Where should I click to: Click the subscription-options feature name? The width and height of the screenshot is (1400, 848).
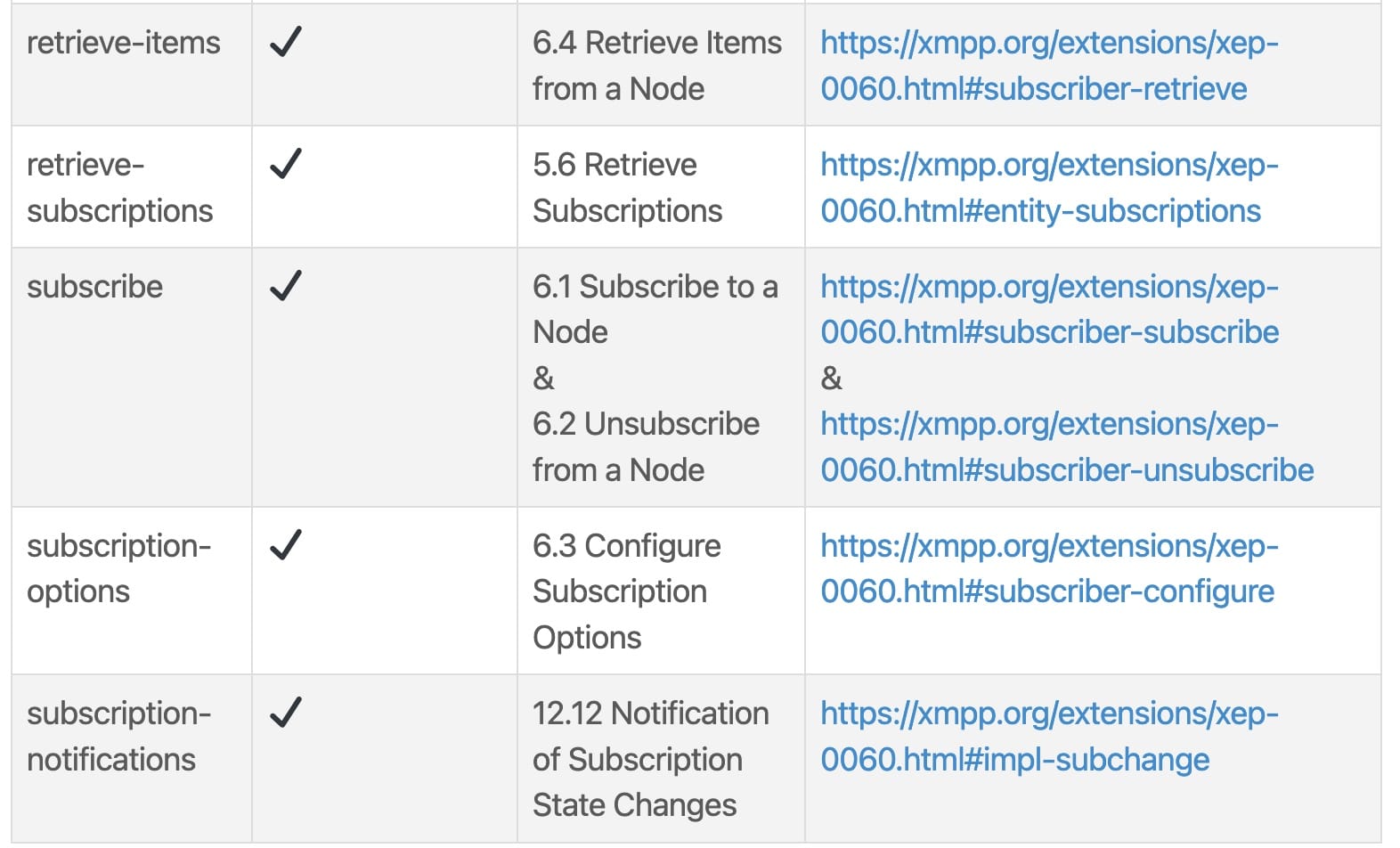pos(118,568)
